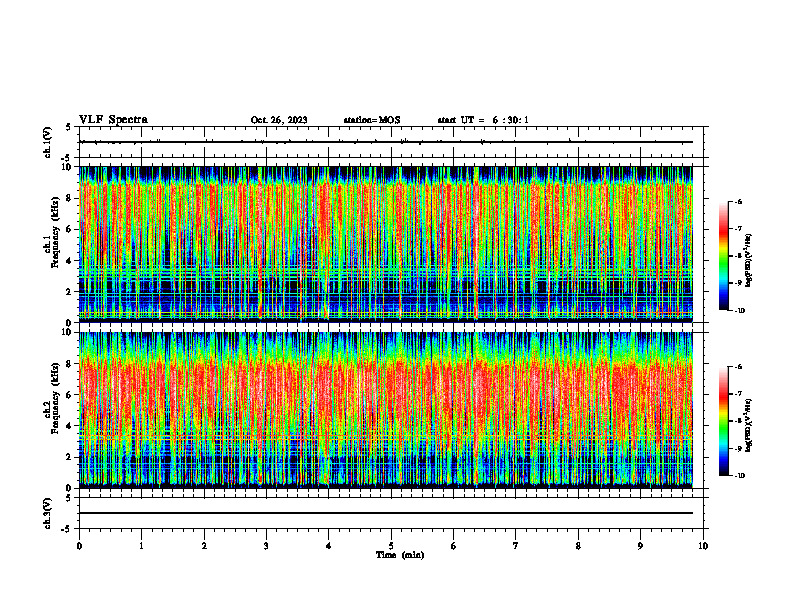The height and width of the screenshot is (612, 792).
Task: Click the "-6" tick on ch.1 colorbar
Action: click(738, 201)
